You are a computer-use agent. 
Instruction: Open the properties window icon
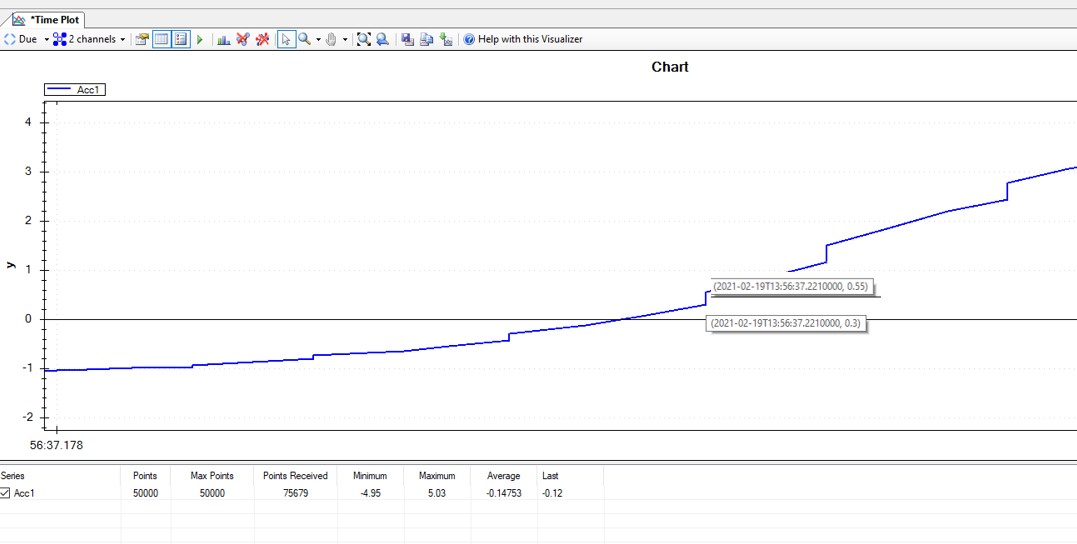(141, 39)
